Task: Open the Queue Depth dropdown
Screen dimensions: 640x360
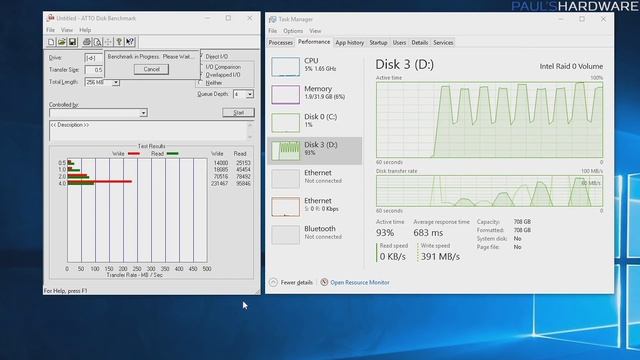Action: [250, 94]
